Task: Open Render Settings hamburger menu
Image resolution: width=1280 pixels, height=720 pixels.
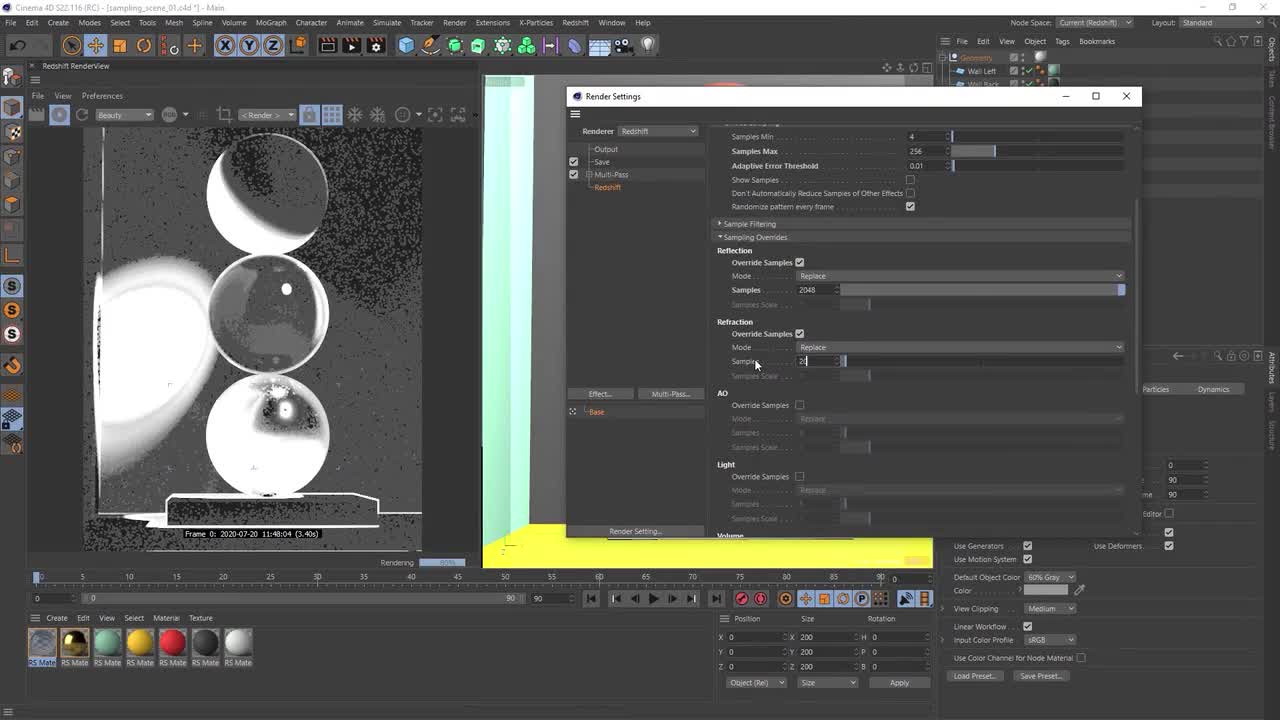Action: pos(575,114)
